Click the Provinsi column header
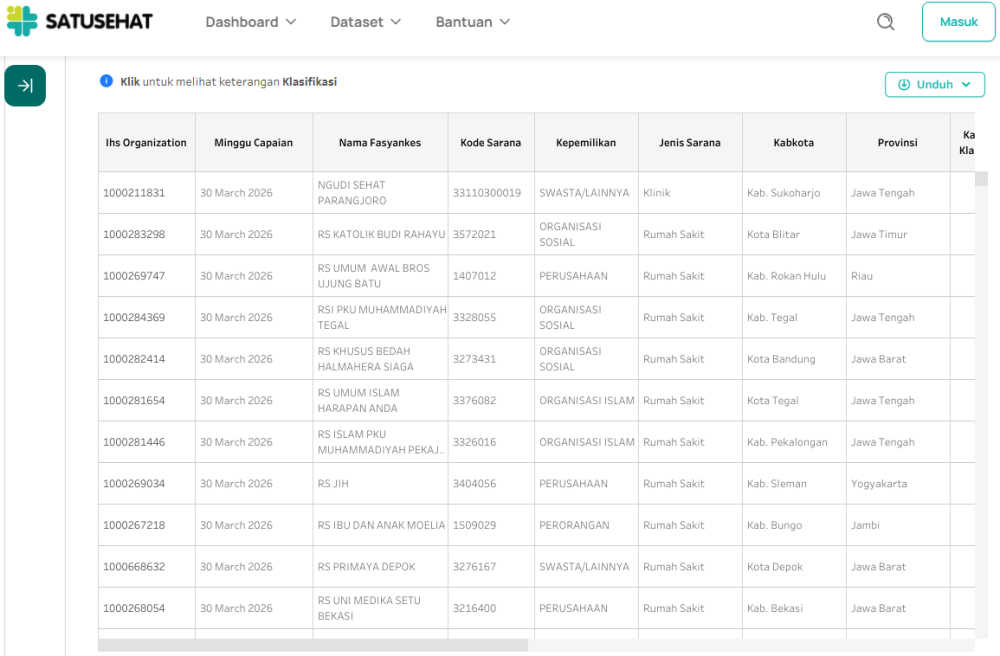Viewport: 1000px width, 656px height. click(x=897, y=143)
